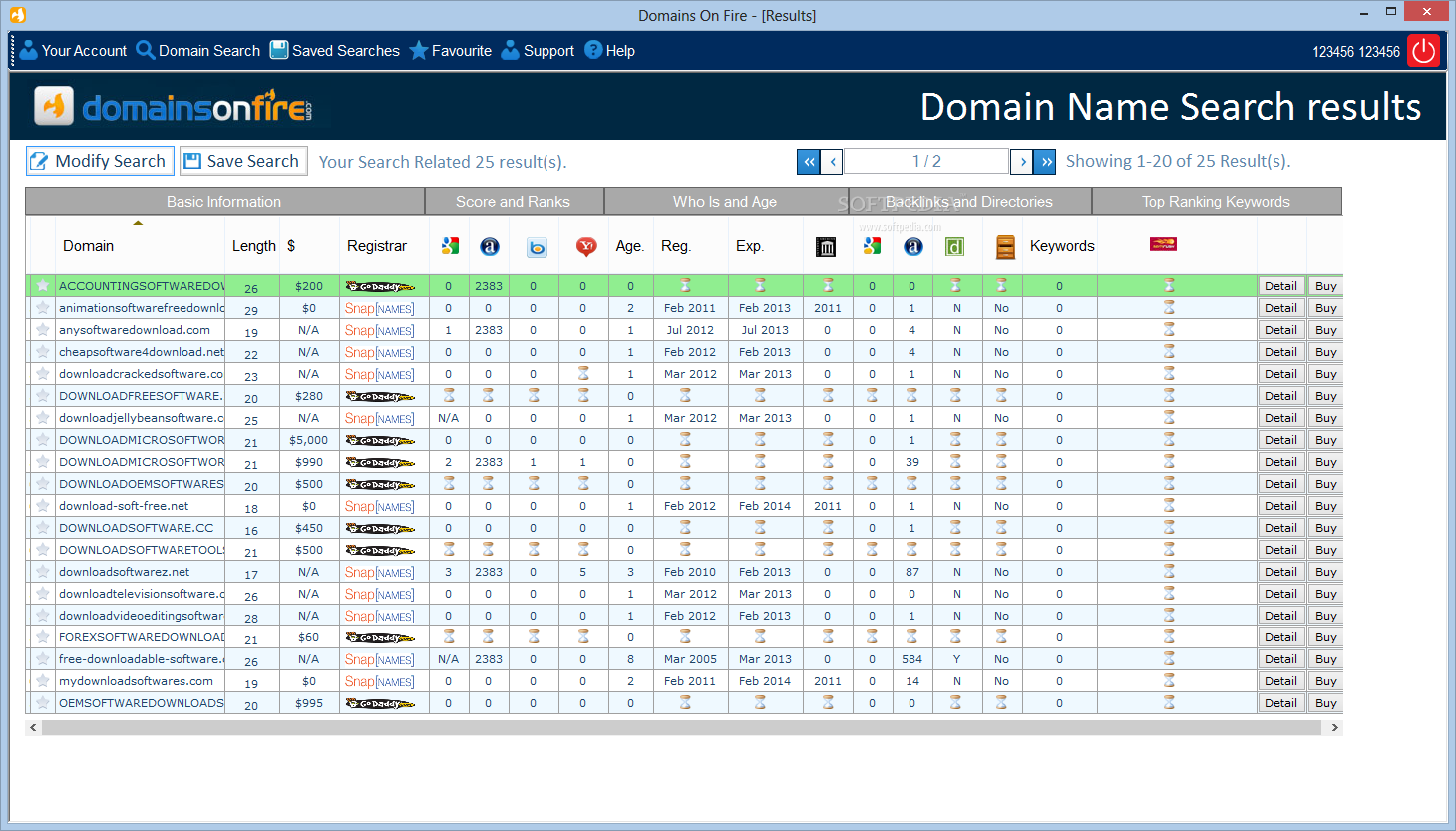The image size is (1456, 831).
Task: Open the Support menu item
Action: [538, 50]
